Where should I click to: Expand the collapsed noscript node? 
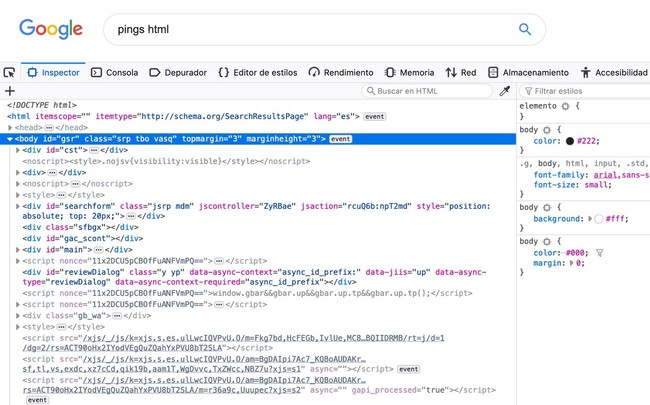(18, 184)
